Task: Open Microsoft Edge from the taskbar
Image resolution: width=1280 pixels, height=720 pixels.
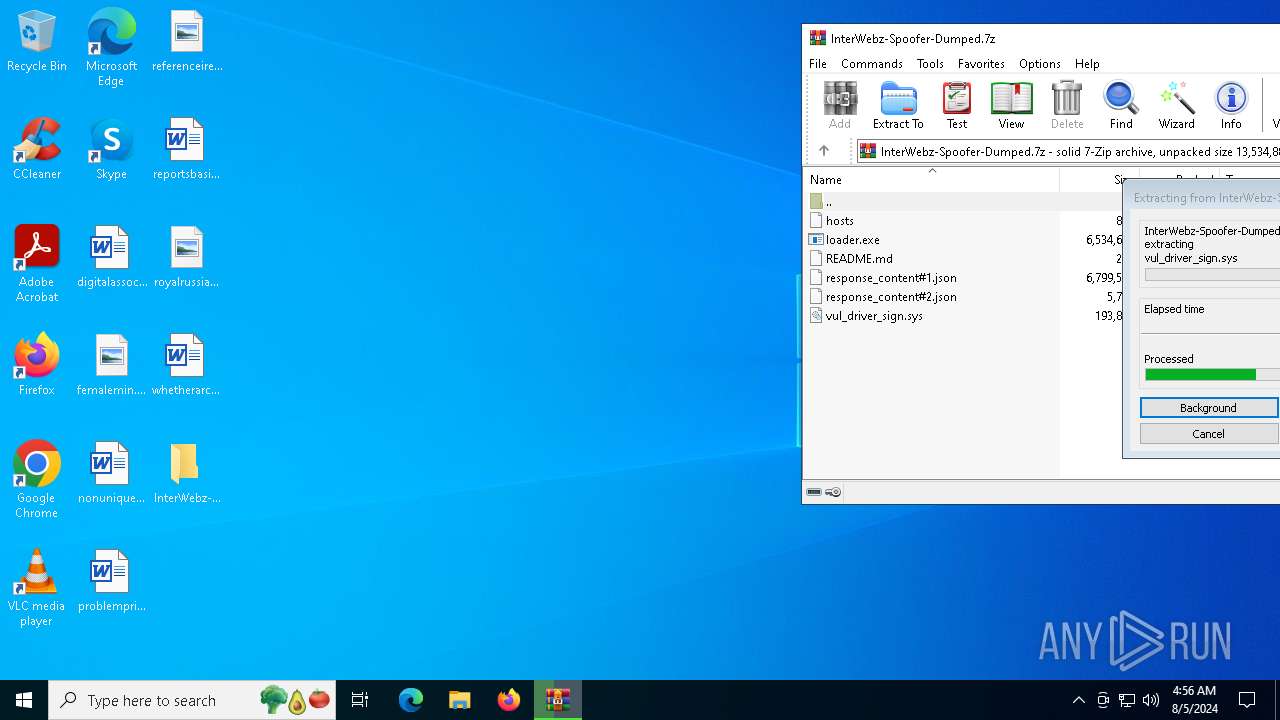Action: pos(411,700)
